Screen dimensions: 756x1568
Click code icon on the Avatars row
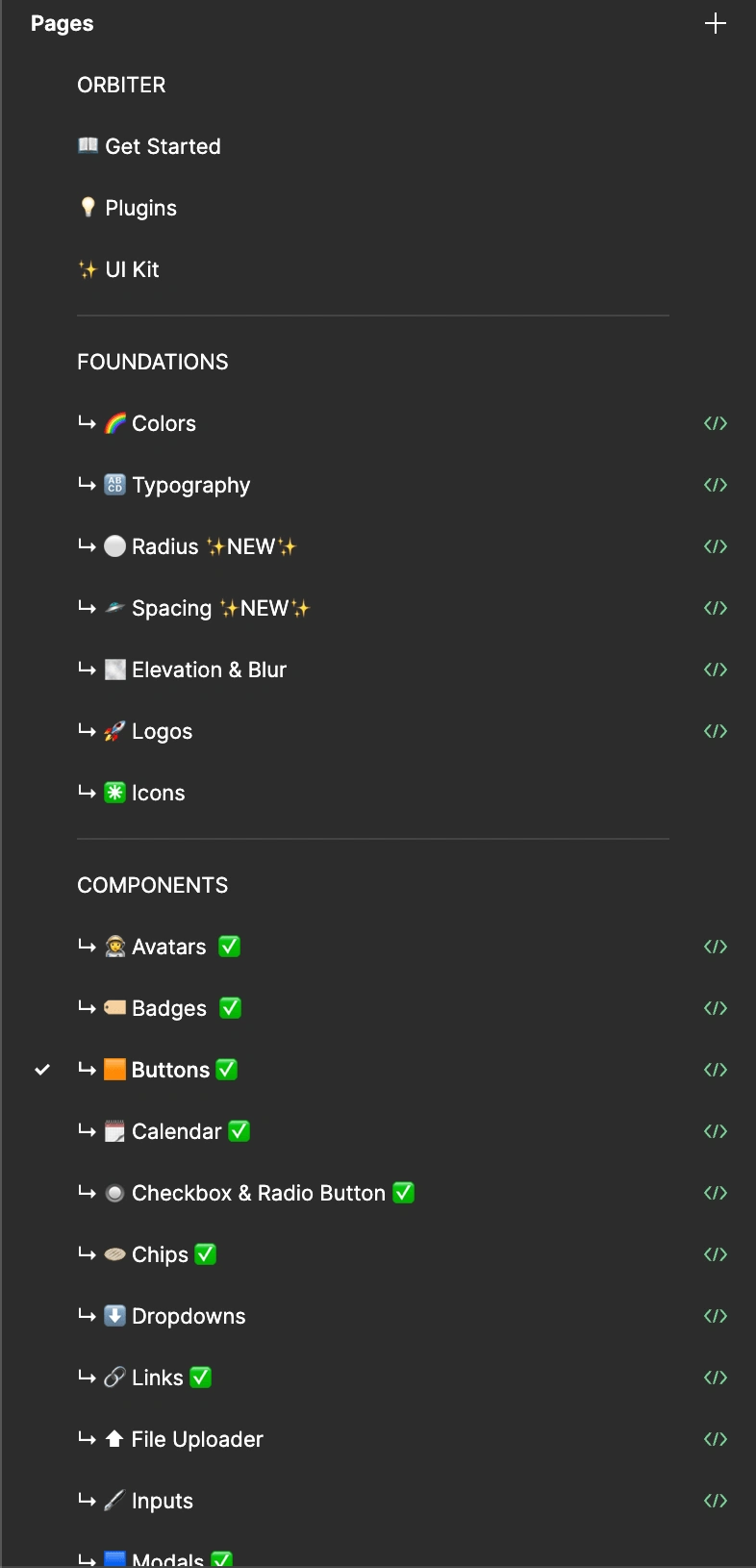715,947
